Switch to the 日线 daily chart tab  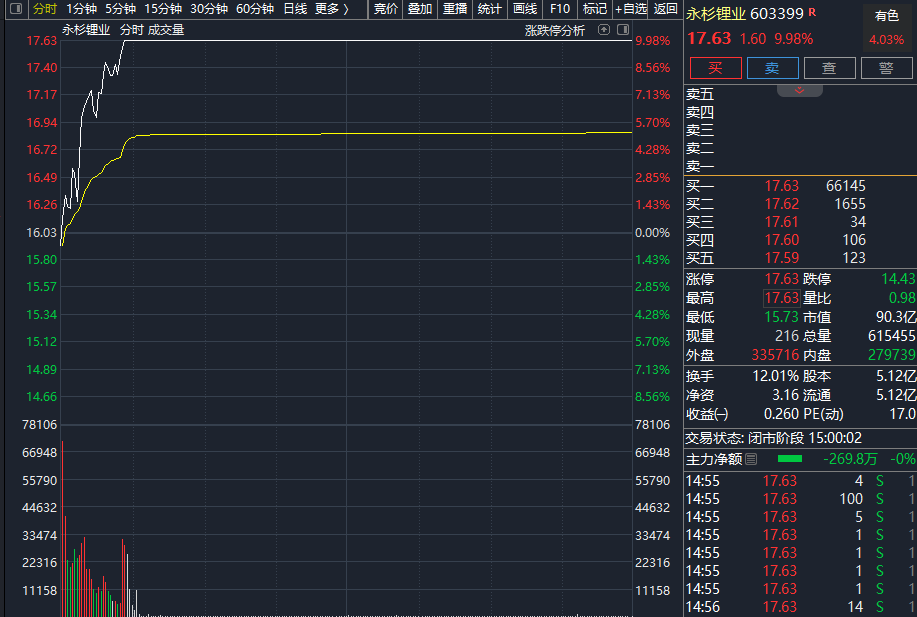pos(295,9)
